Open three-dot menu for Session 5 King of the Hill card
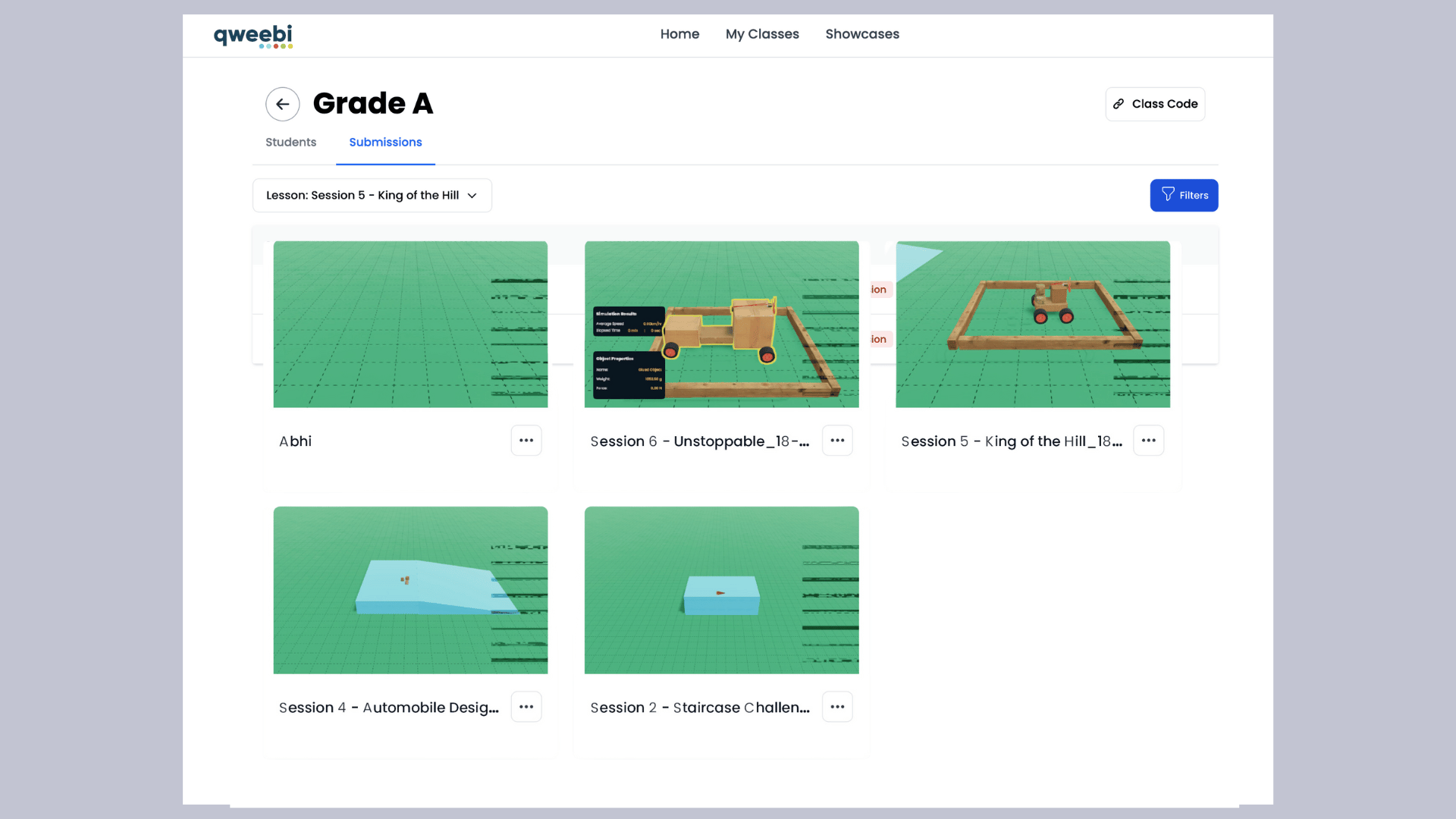 (x=1148, y=441)
